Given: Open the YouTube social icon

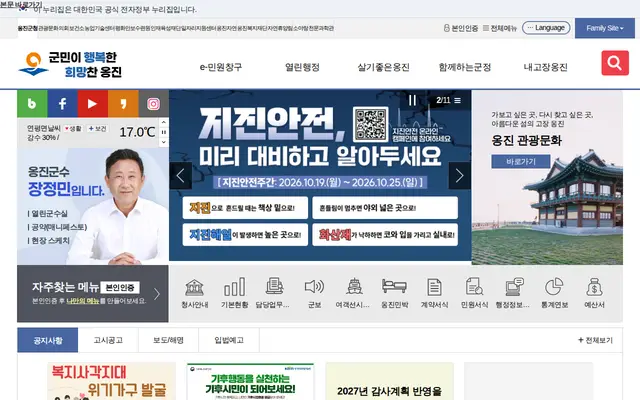Looking at the screenshot, I should click(93, 104).
